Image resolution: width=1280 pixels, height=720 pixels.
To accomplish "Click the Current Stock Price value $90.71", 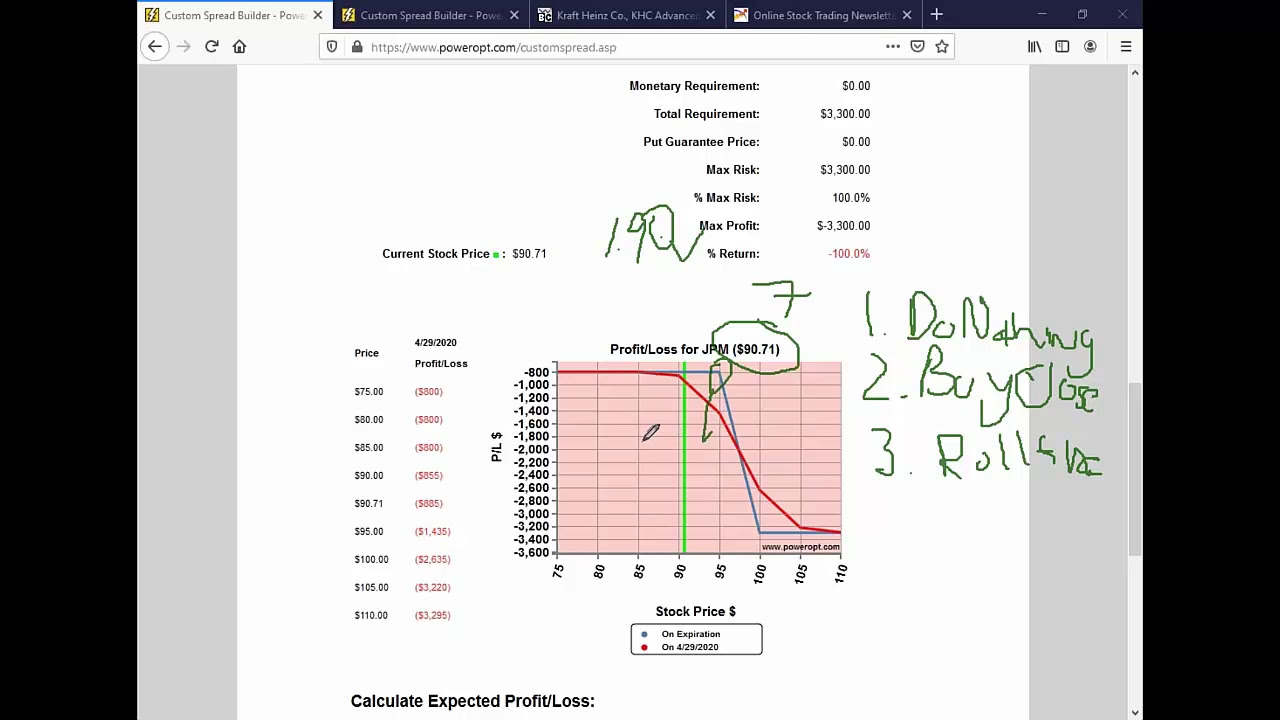I will (529, 254).
